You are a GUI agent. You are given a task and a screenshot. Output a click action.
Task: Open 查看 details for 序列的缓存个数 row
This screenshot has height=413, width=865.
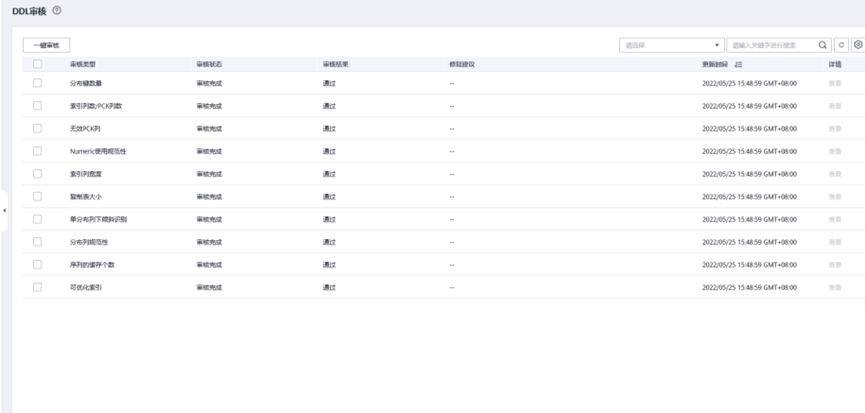click(835, 265)
